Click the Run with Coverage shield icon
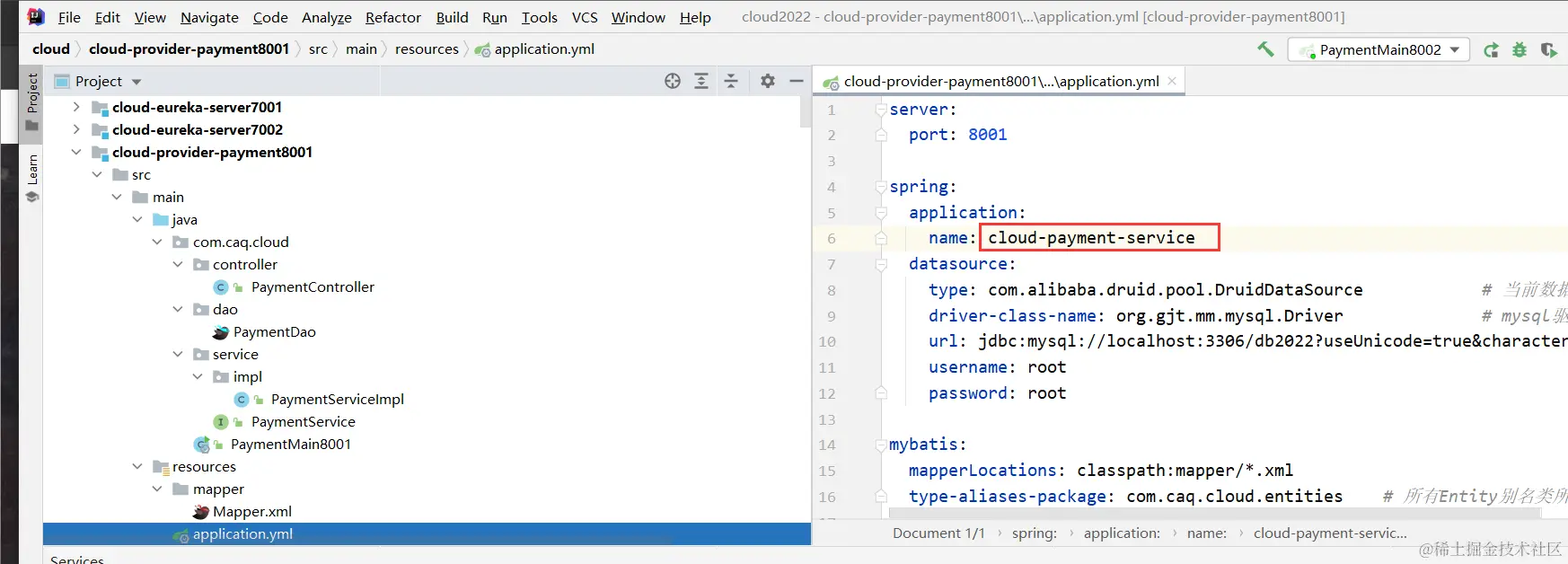The width and height of the screenshot is (1568, 564). pos(1548,50)
